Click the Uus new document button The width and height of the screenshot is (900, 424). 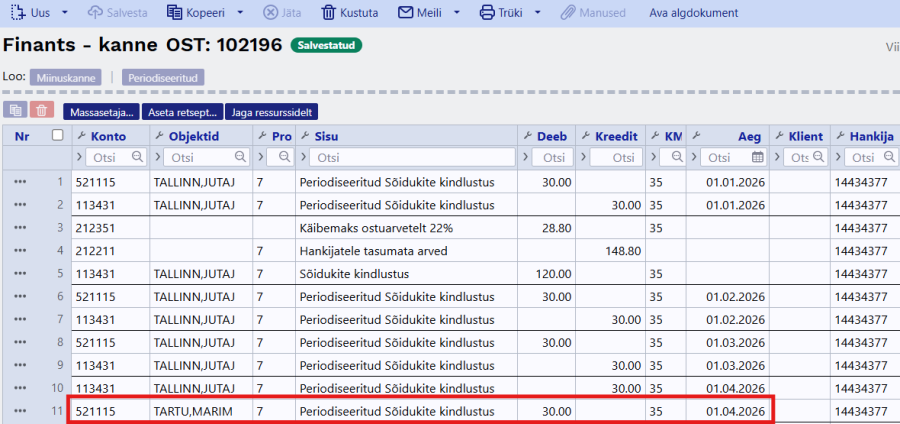[x=30, y=13]
